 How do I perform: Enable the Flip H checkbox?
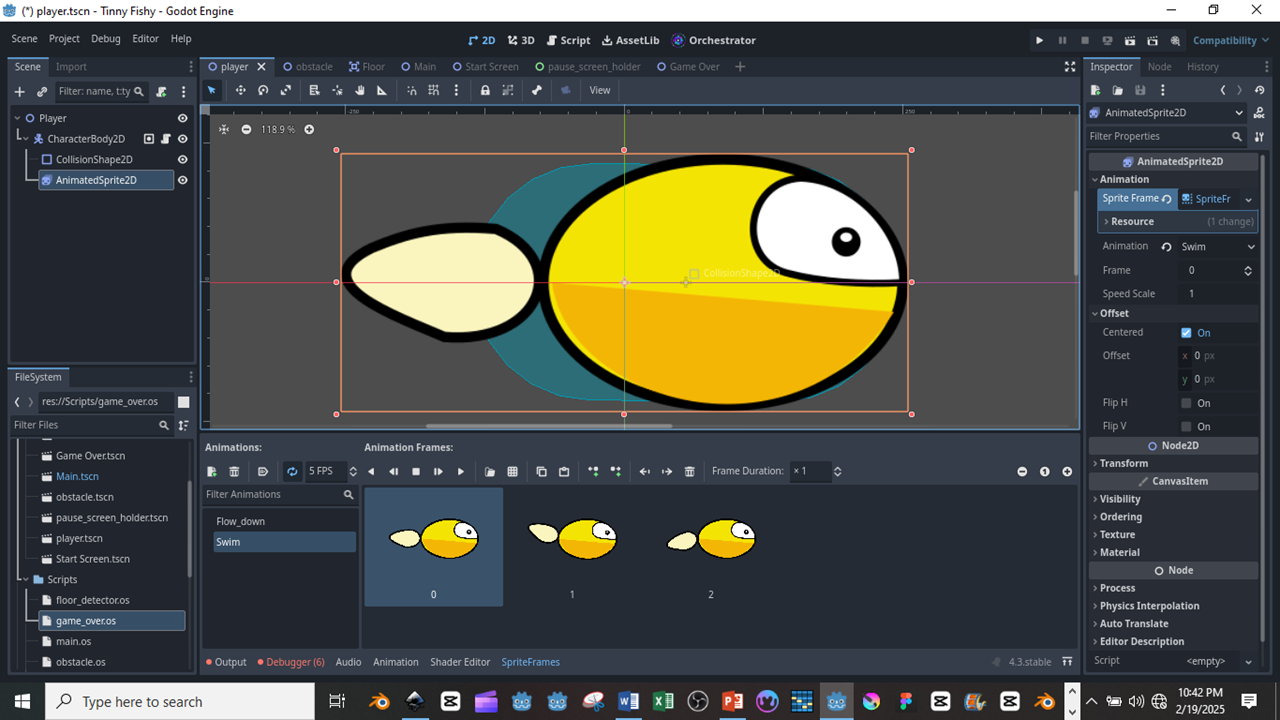(x=1186, y=403)
